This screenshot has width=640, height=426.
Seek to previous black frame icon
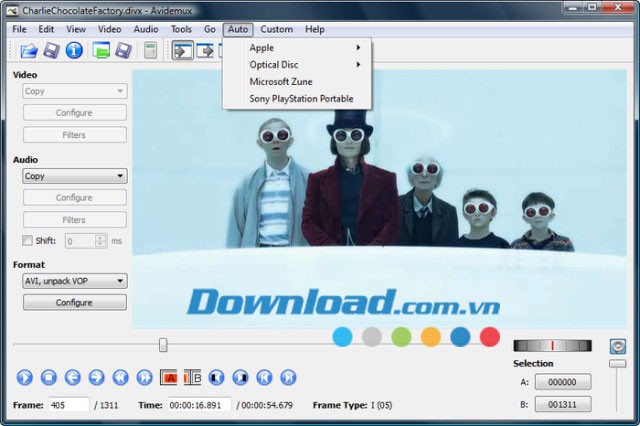click(216, 377)
